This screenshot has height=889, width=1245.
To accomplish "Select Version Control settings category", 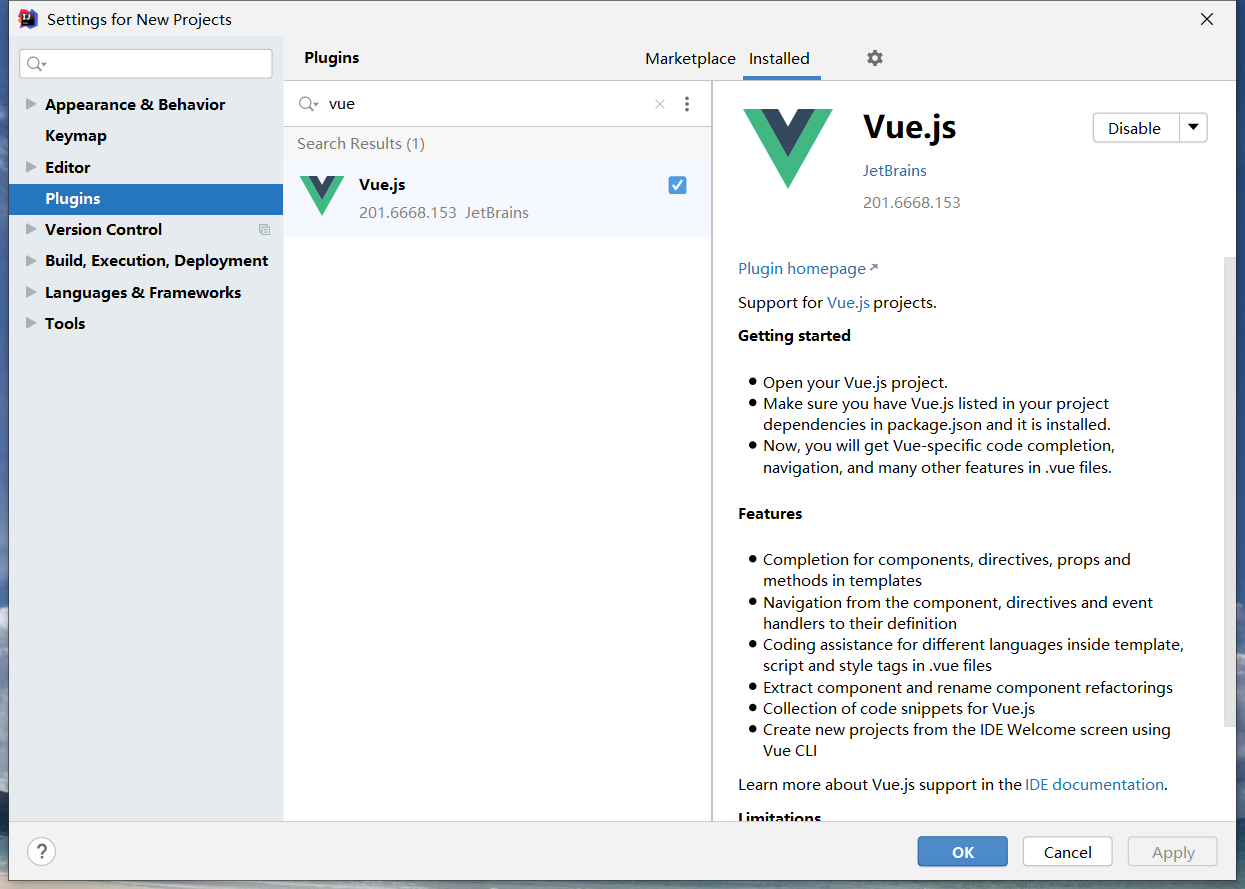I will 103,229.
